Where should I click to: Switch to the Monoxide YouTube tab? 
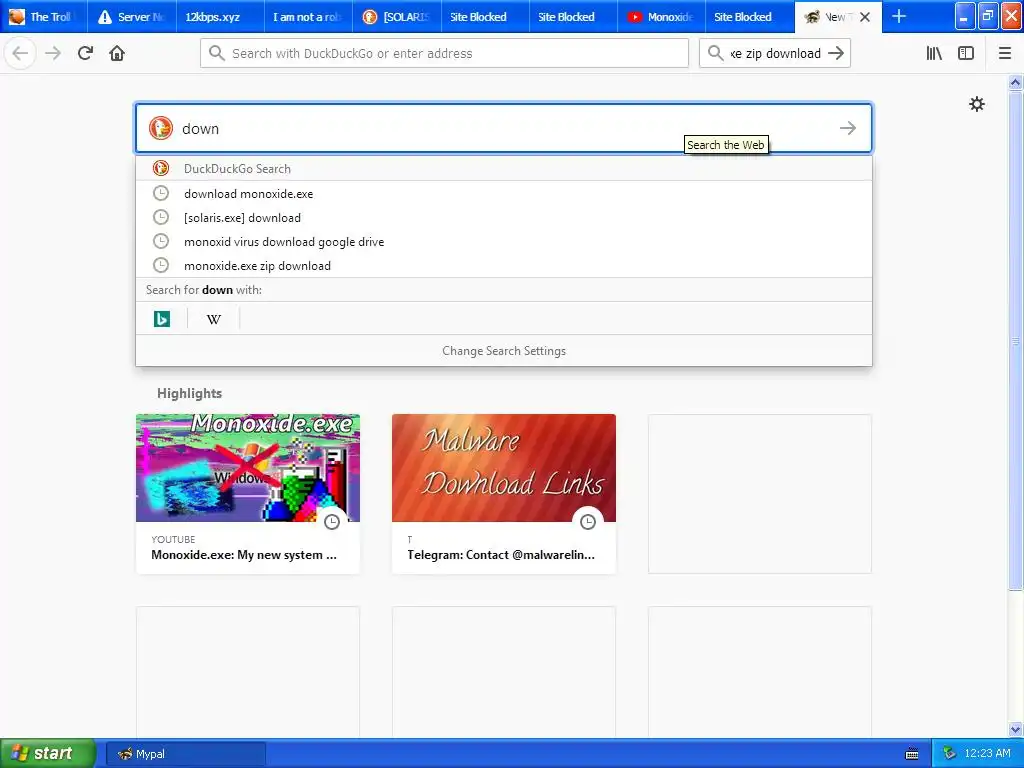point(661,17)
